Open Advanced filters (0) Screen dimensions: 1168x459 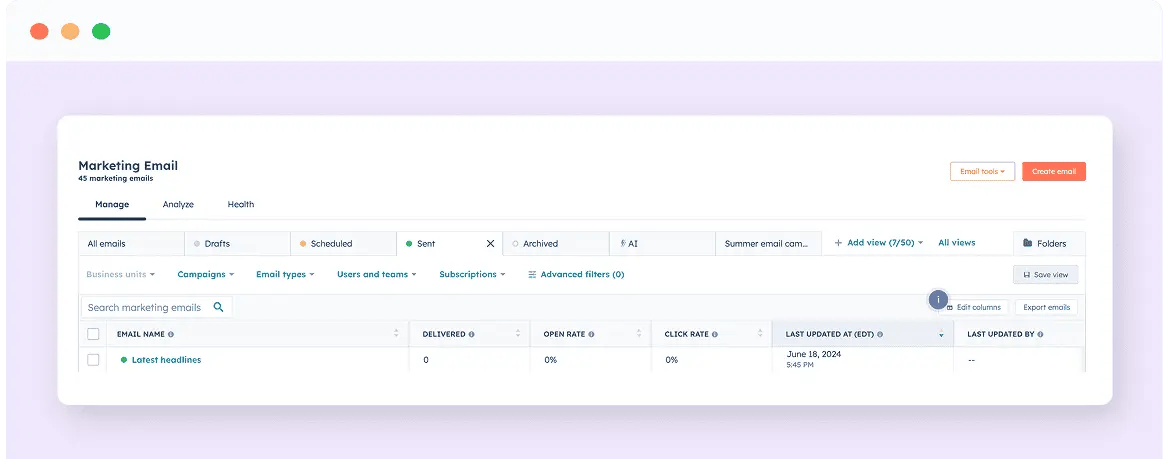[x=576, y=274]
